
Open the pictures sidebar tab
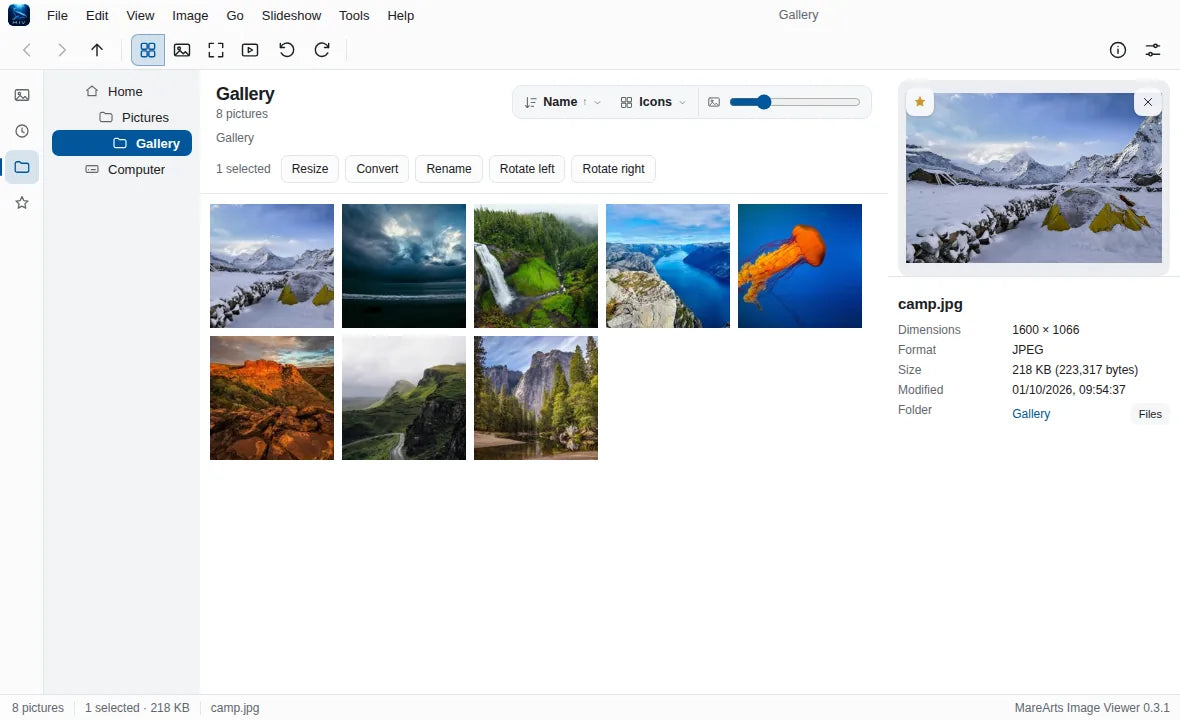click(22, 95)
